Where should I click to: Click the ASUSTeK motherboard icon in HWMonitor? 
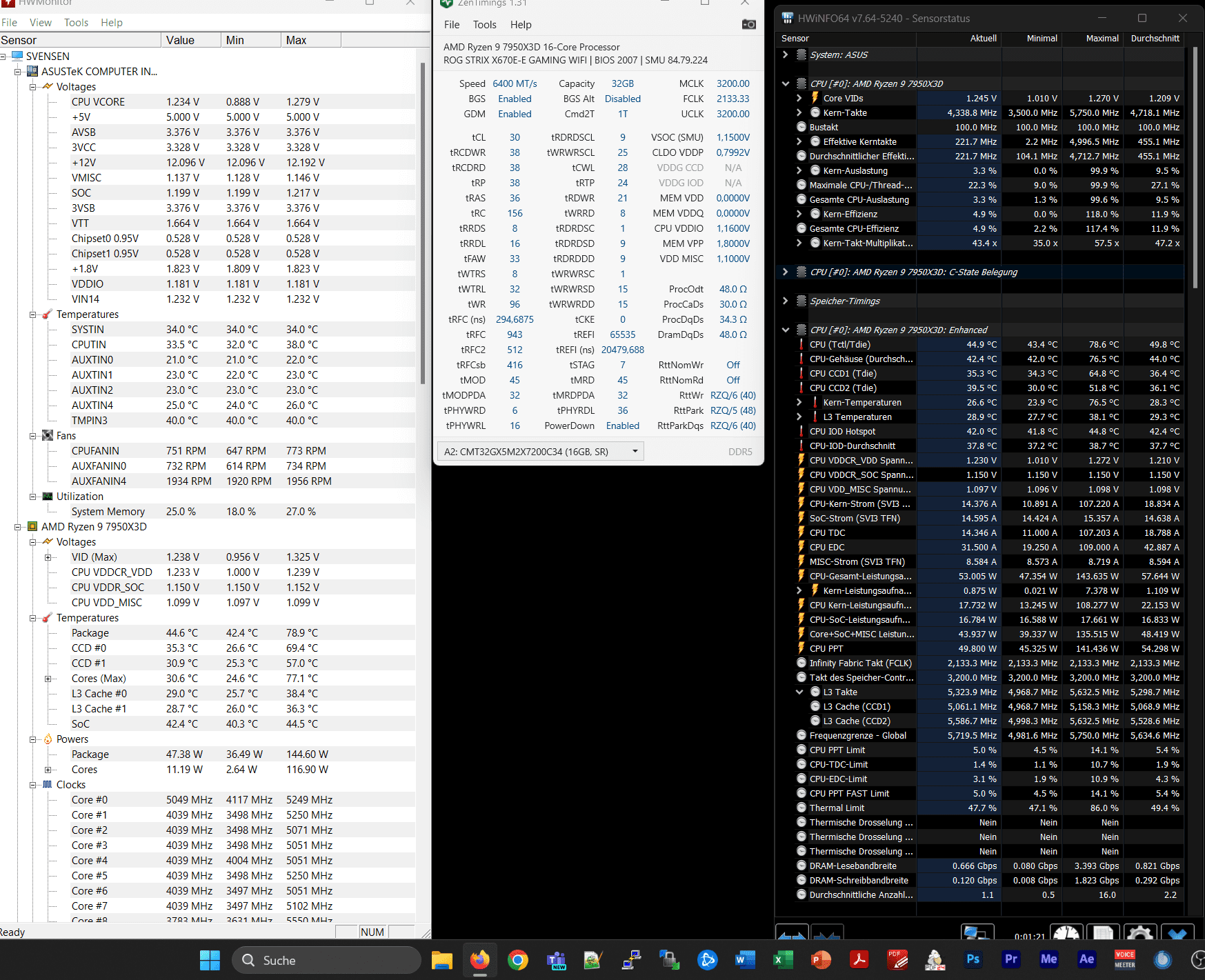coord(32,71)
